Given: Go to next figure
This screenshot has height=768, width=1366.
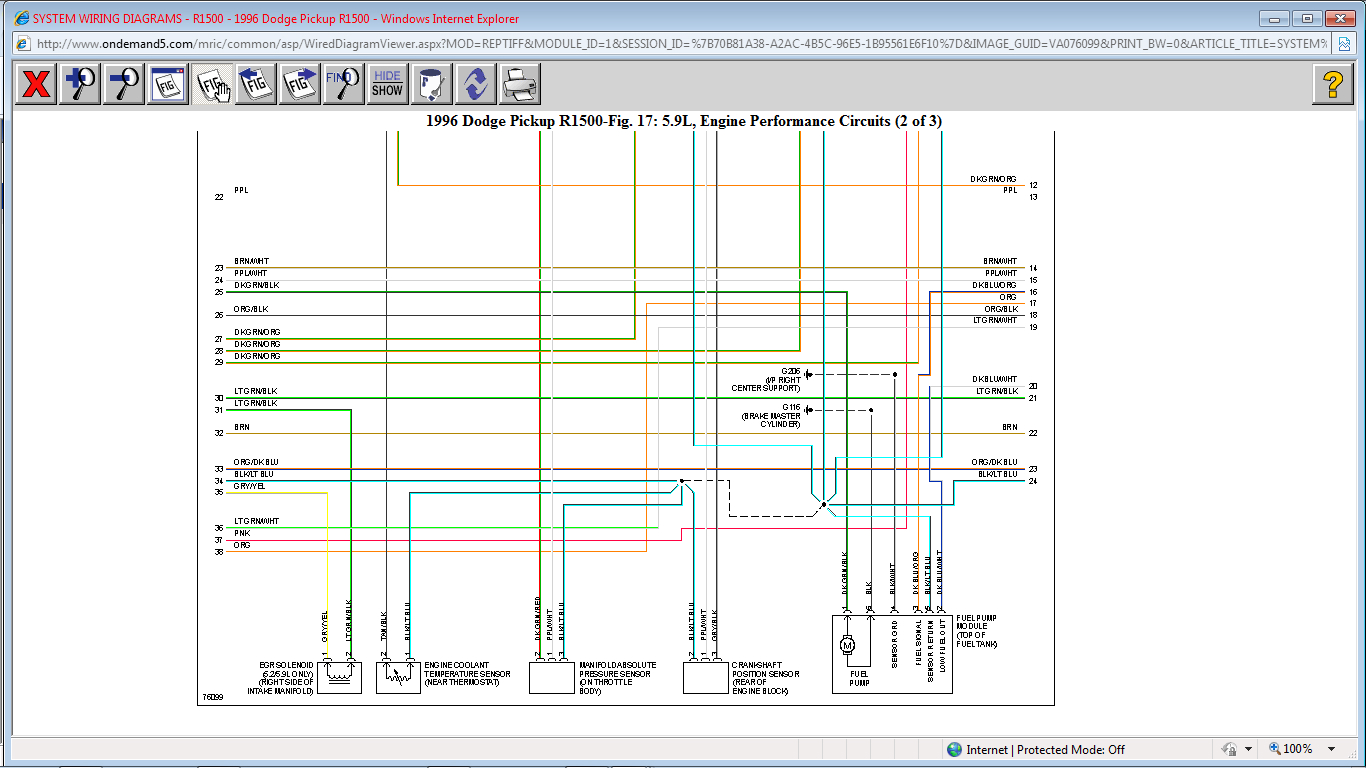Looking at the screenshot, I should point(300,84).
